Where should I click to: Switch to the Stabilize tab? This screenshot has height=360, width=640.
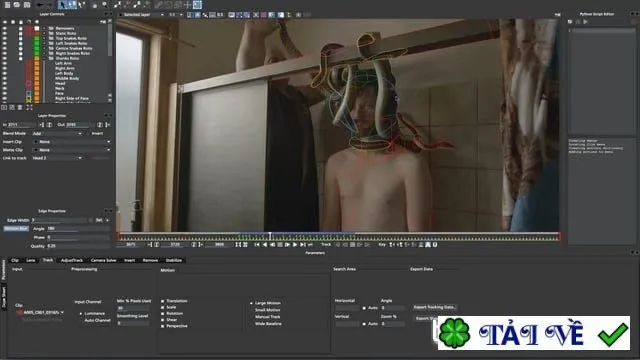[x=174, y=260]
